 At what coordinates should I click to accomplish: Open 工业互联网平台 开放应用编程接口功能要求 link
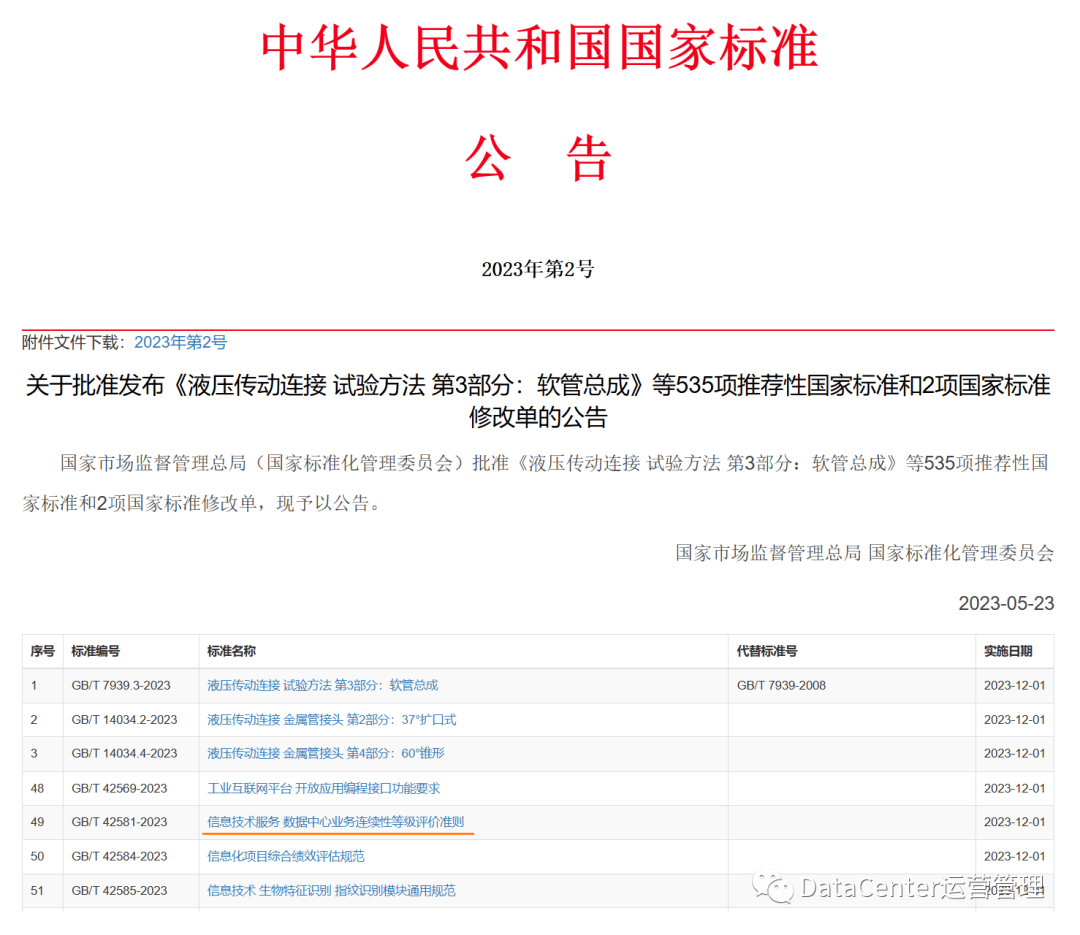(x=324, y=788)
